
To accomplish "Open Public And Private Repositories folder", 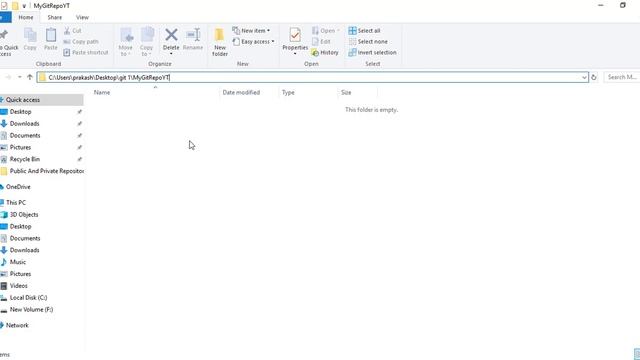I will point(41,171).
